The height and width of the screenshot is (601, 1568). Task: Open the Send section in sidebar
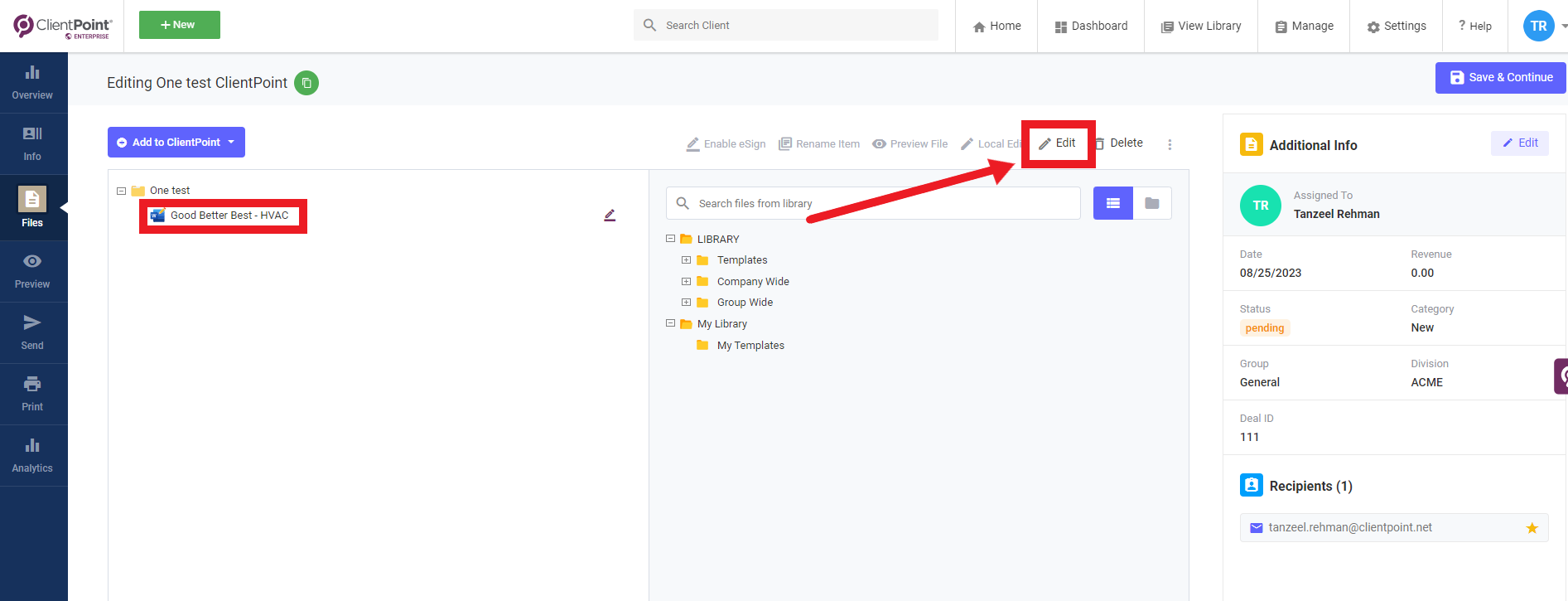32,333
